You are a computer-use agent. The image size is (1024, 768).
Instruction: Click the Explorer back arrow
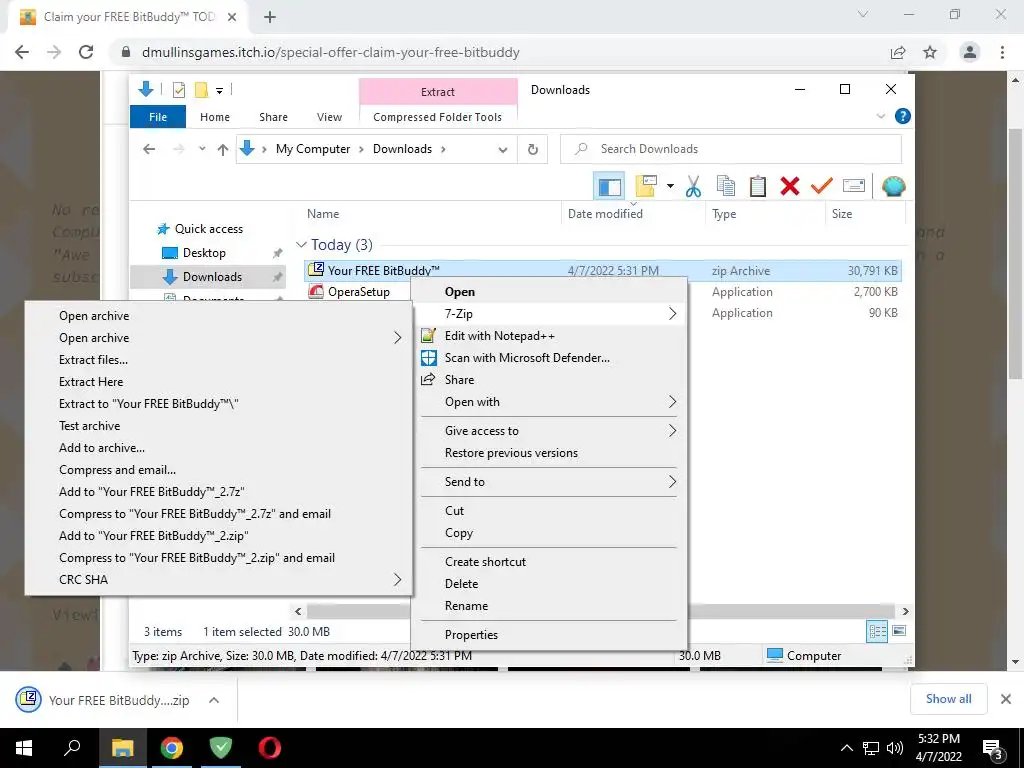[149, 149]
